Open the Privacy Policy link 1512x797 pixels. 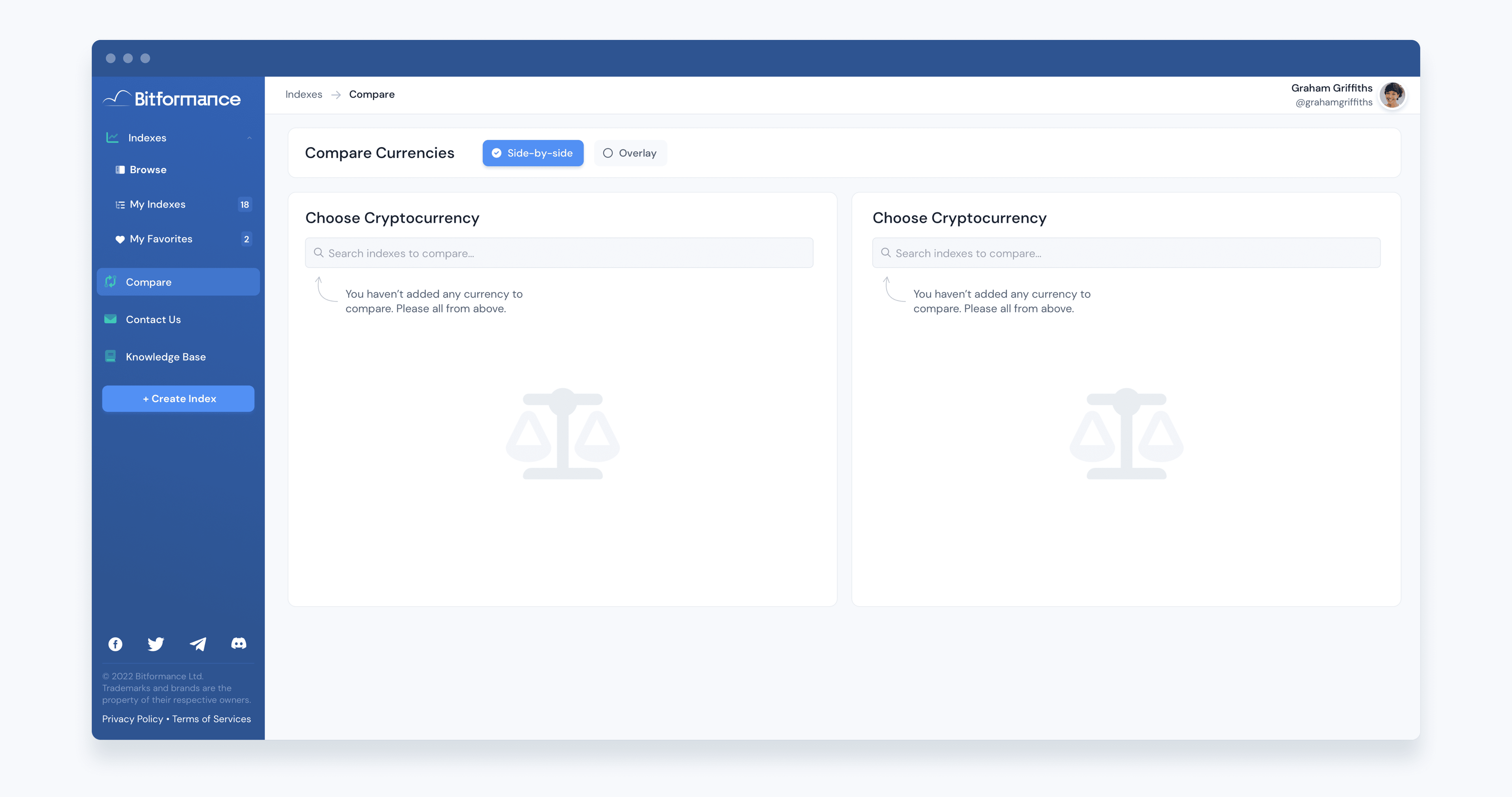click(x=133, y=719)
